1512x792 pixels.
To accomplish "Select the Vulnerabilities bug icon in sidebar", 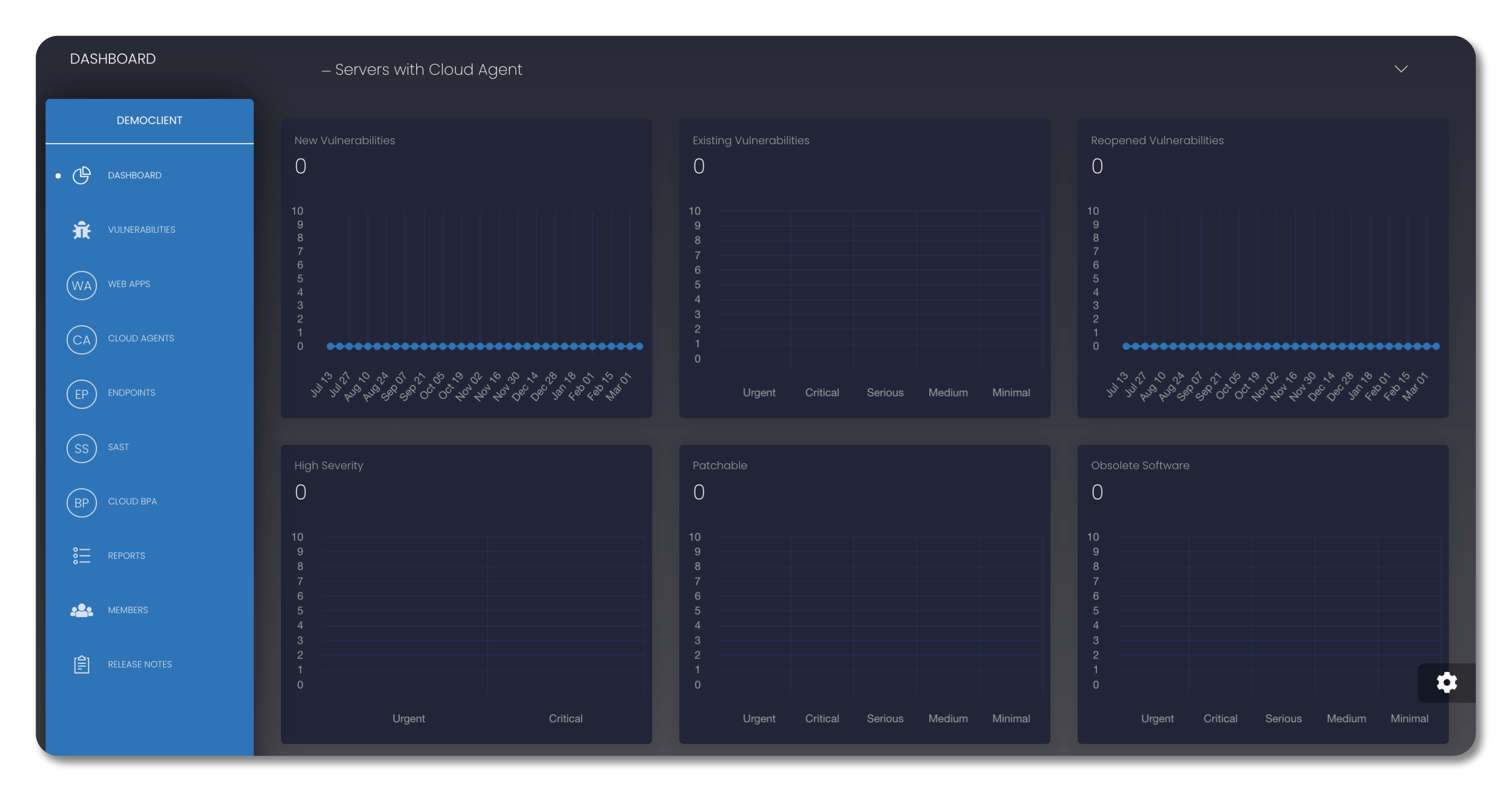I will point(82,229).
